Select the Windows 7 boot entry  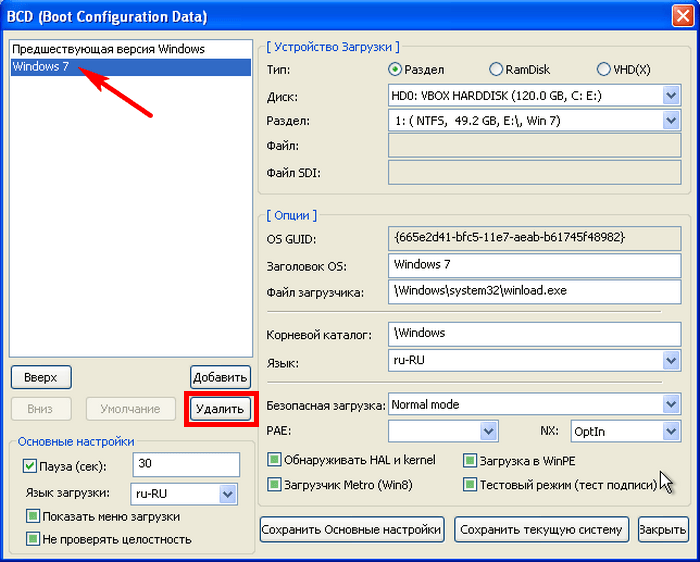(131, 67)
